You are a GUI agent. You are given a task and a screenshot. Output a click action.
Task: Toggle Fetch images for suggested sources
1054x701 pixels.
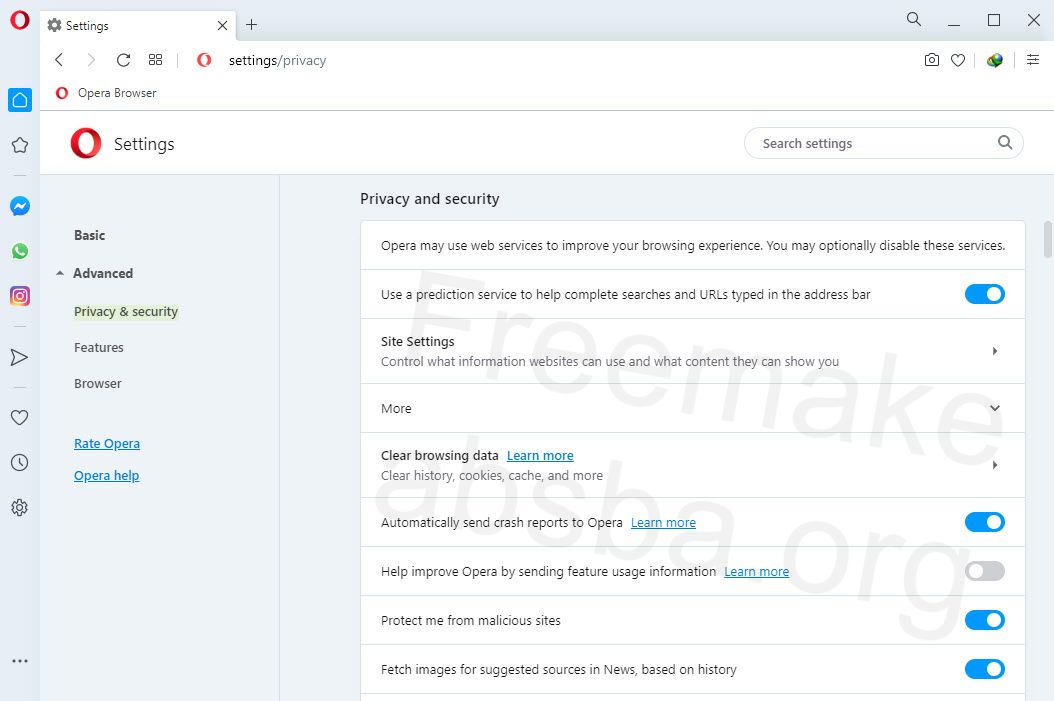click(985, 669)
